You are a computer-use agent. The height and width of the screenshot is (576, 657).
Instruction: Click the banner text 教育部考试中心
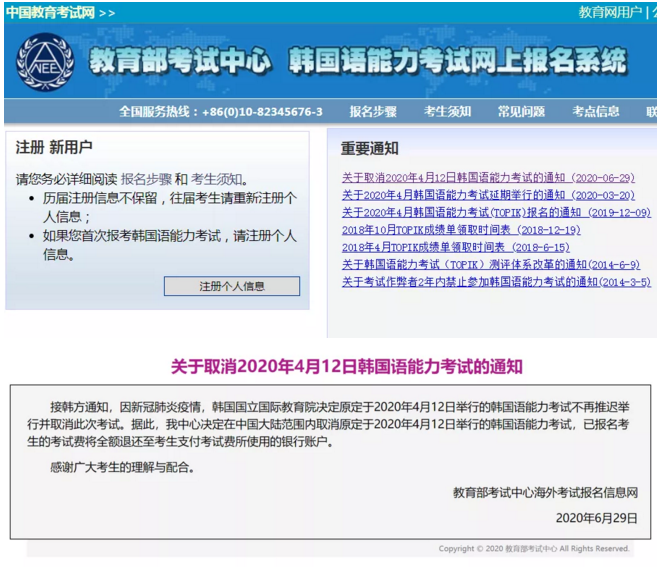181,61
